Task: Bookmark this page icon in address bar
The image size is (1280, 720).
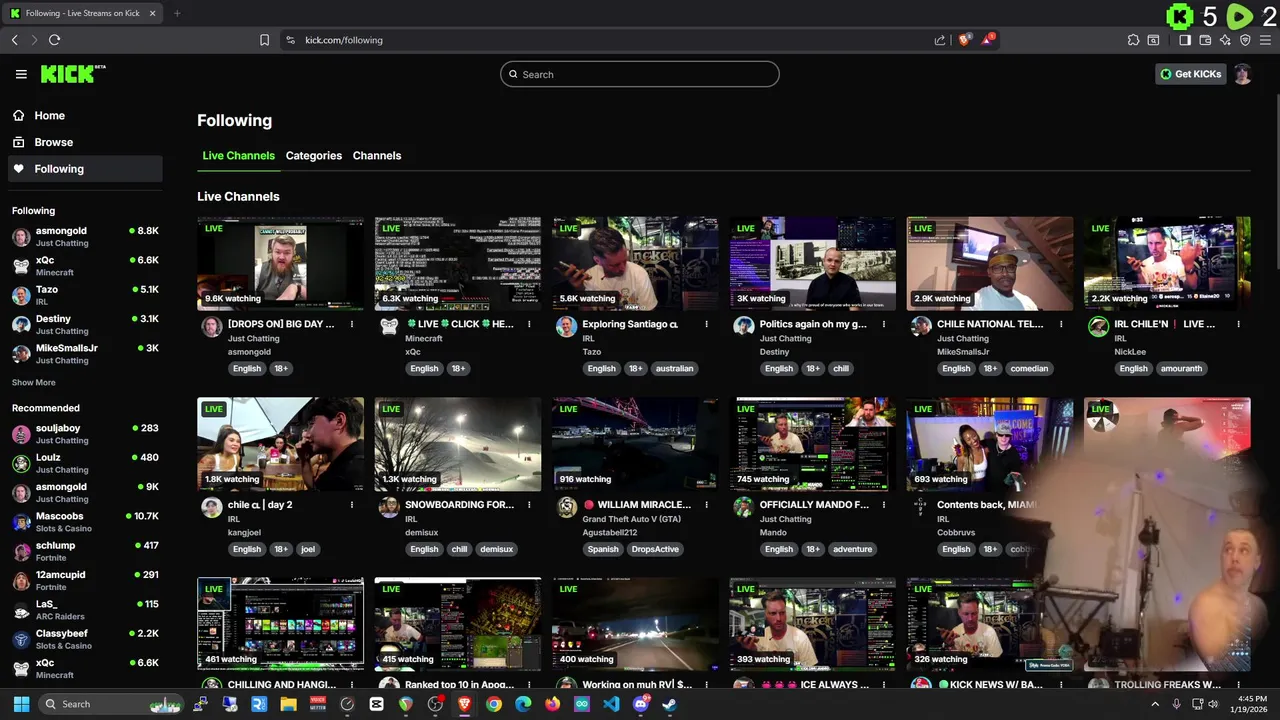Action: click(264, 40)
